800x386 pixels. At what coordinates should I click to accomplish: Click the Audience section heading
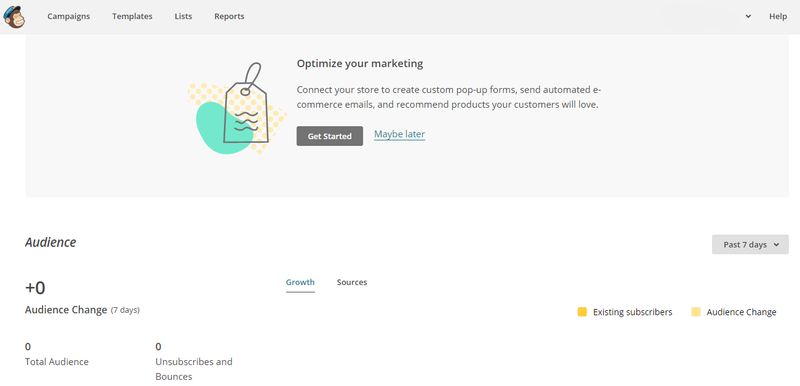click(x=51, y=242)
